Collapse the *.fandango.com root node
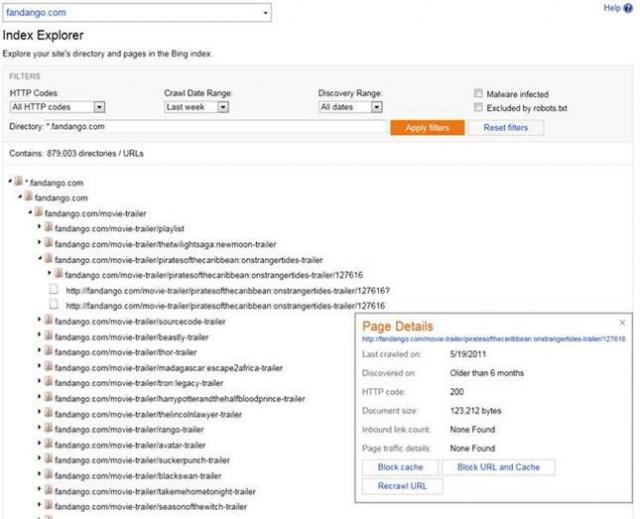 10,181
